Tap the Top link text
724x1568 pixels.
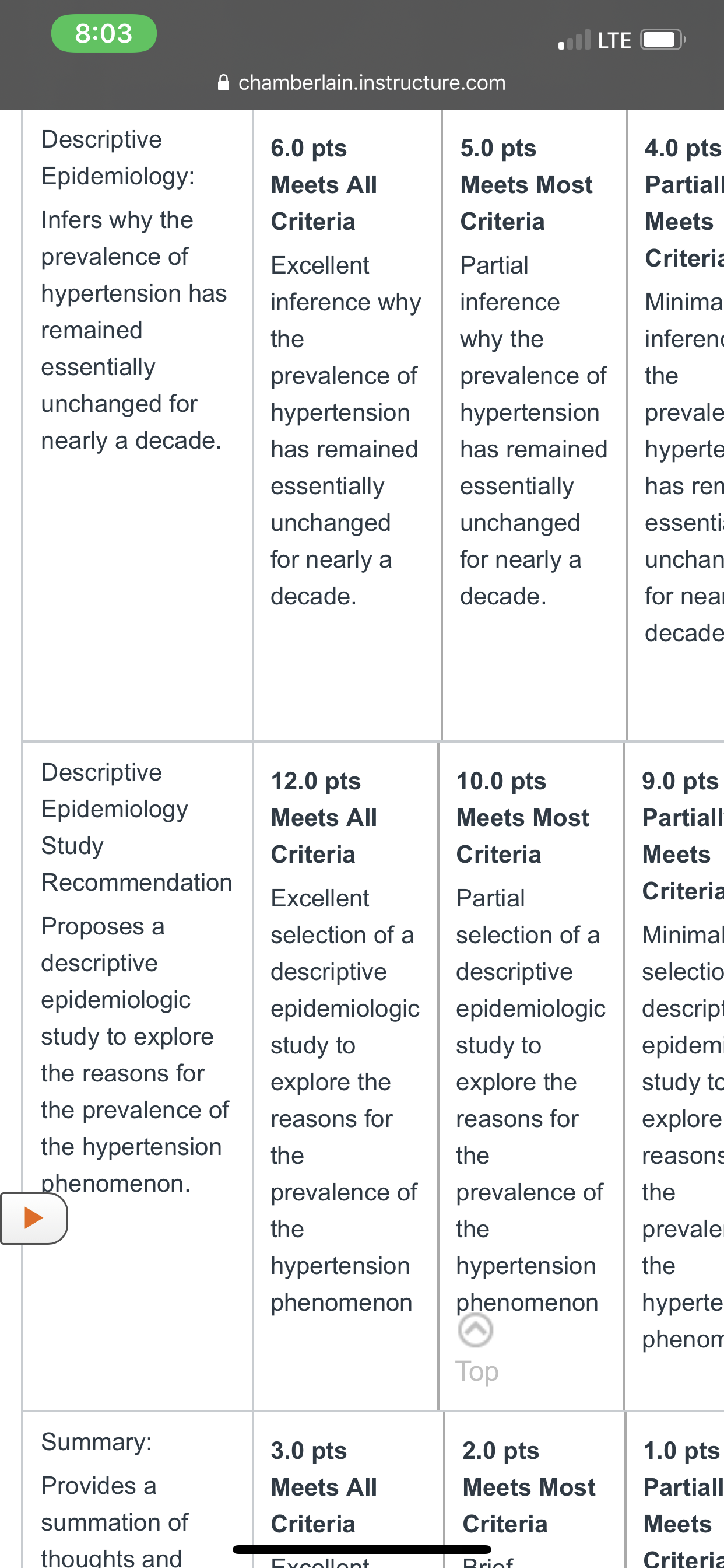[477, 1371]
